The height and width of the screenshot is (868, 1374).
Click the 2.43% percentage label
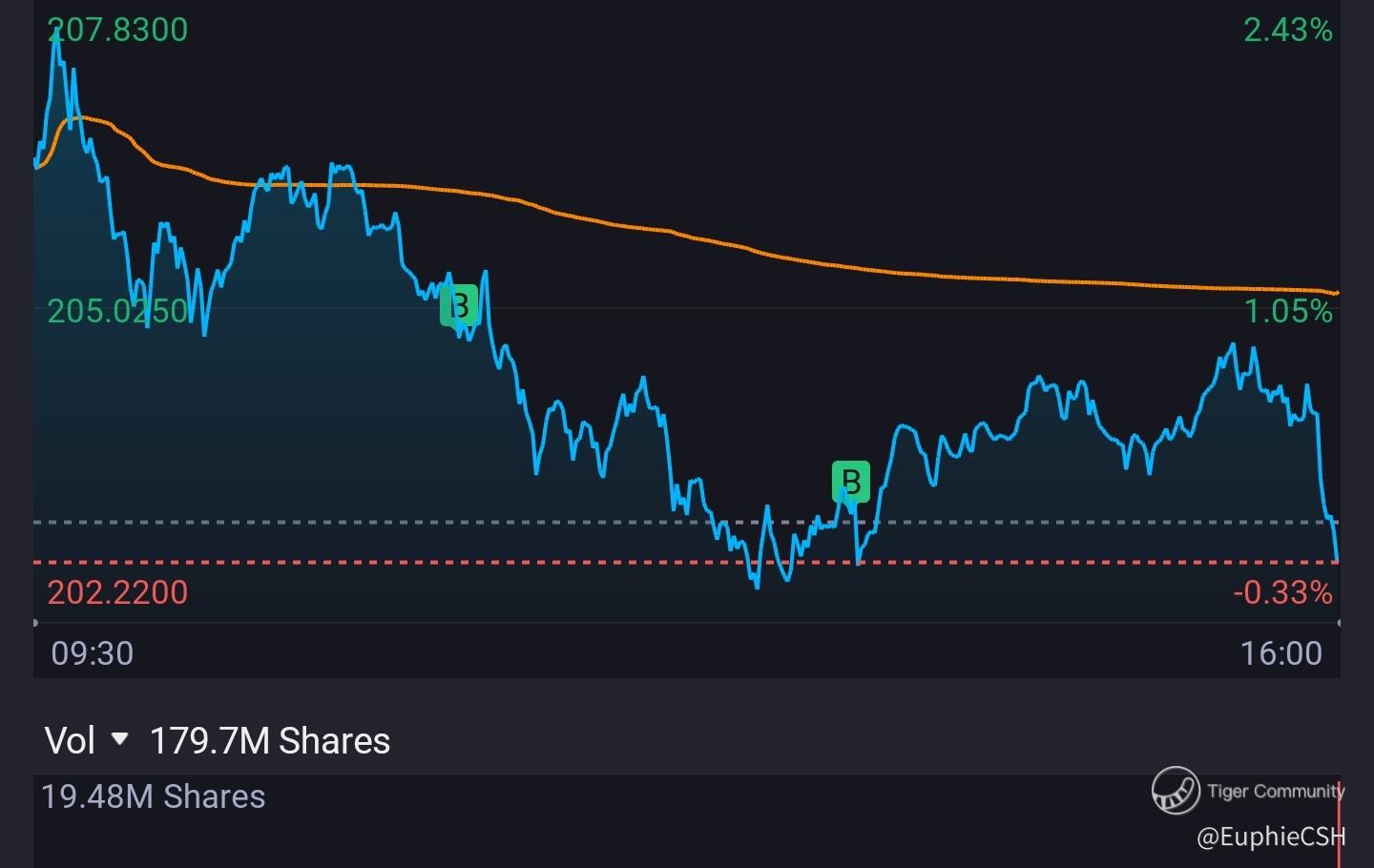pos(1288,30)
